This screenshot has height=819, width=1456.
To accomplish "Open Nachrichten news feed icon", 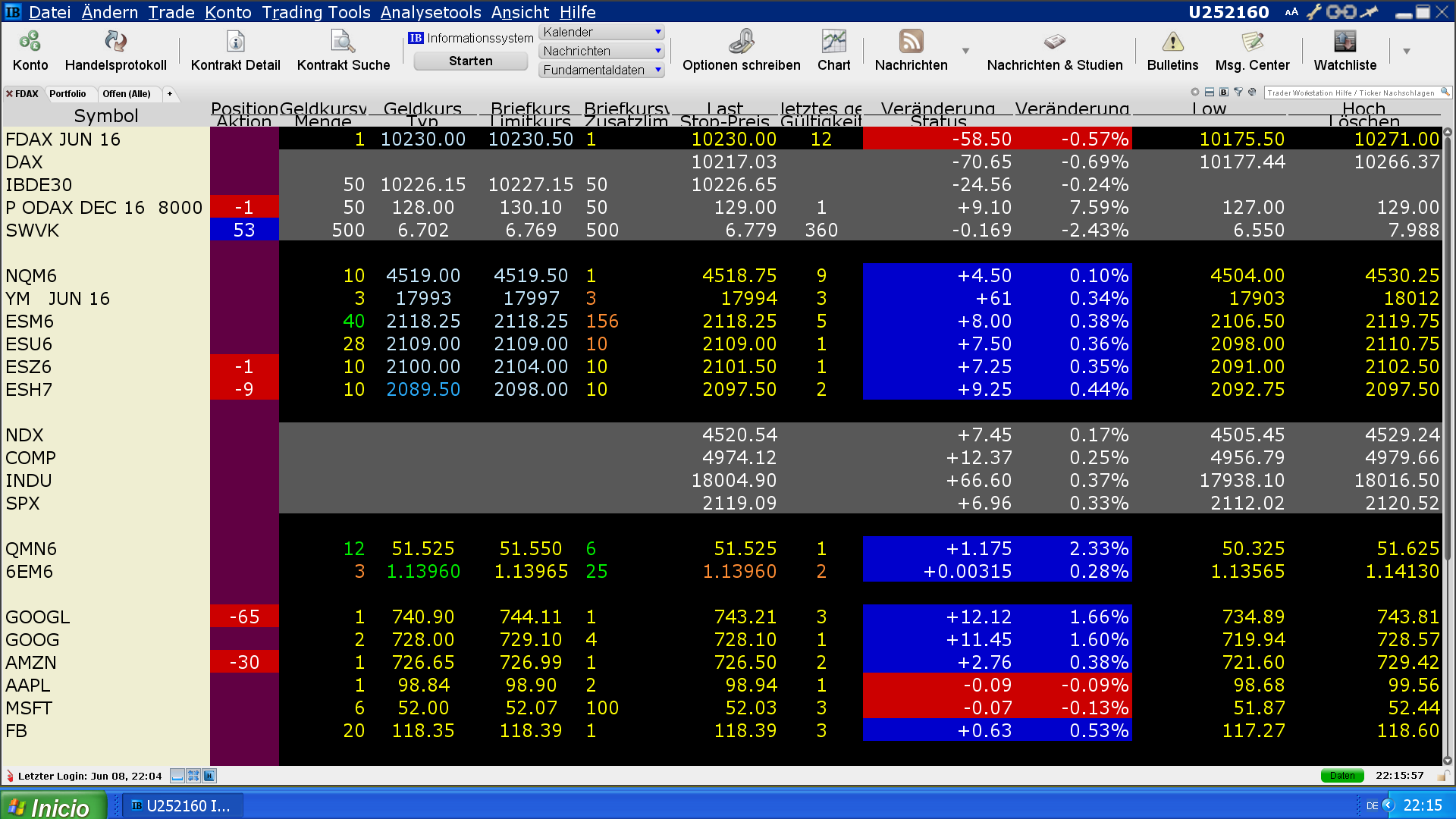I will (x=911, y=42).
